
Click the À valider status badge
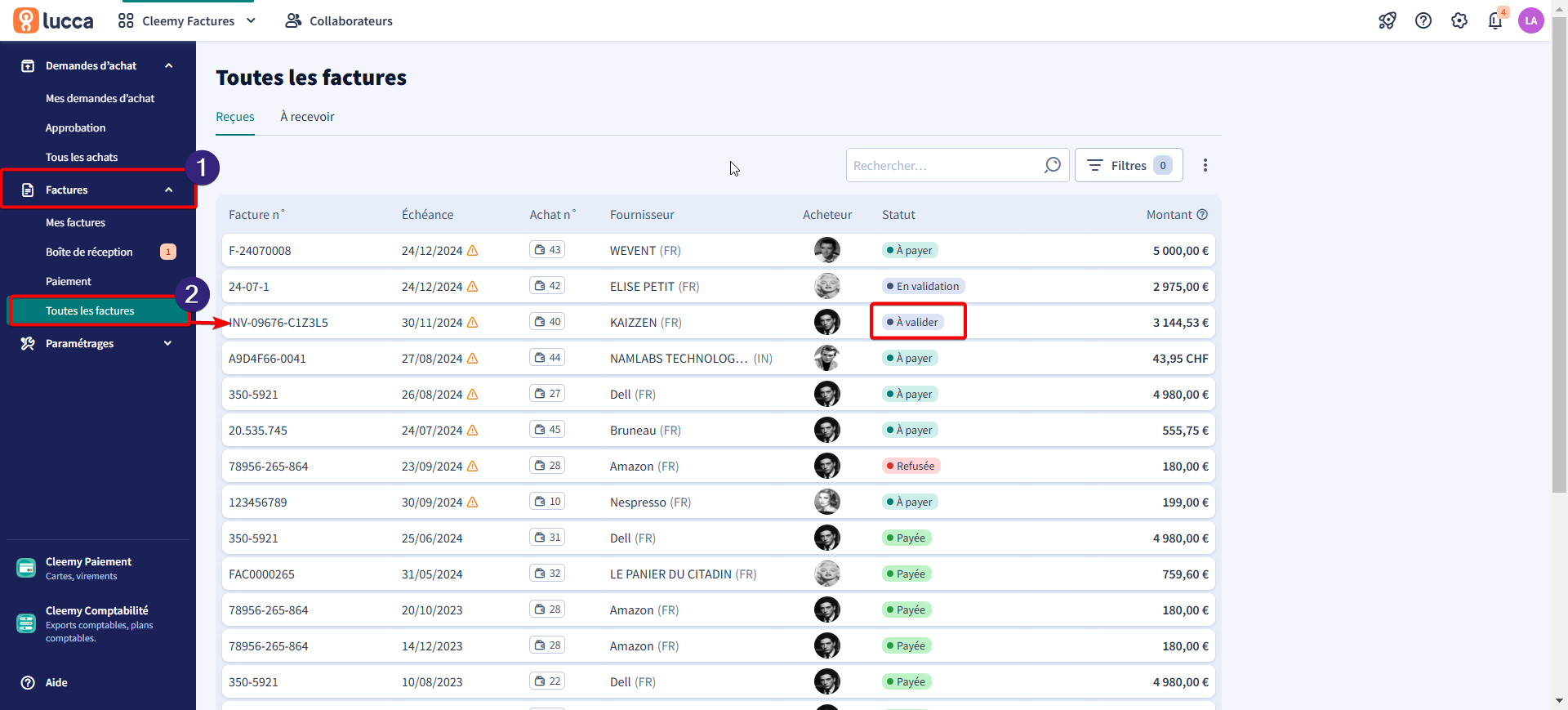pyautogui.click(x=913, y=322)
